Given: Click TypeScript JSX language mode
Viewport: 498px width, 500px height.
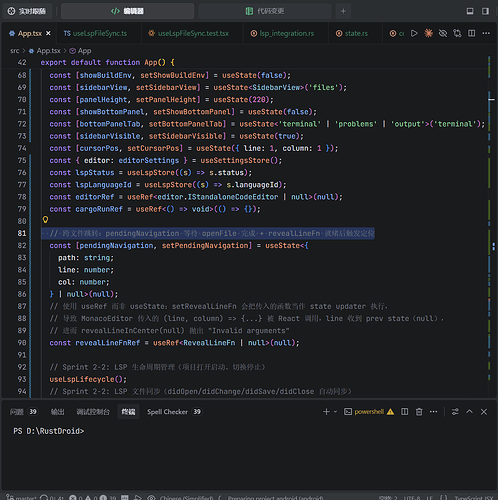Looking at the screenshot, I should click(x=473, y=498).
